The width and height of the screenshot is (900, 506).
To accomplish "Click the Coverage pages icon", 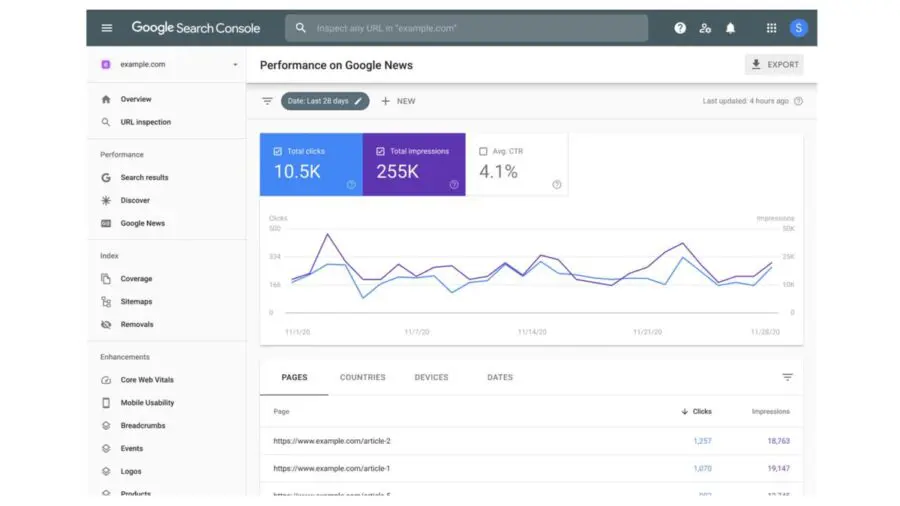I will (x=106, y=279).
